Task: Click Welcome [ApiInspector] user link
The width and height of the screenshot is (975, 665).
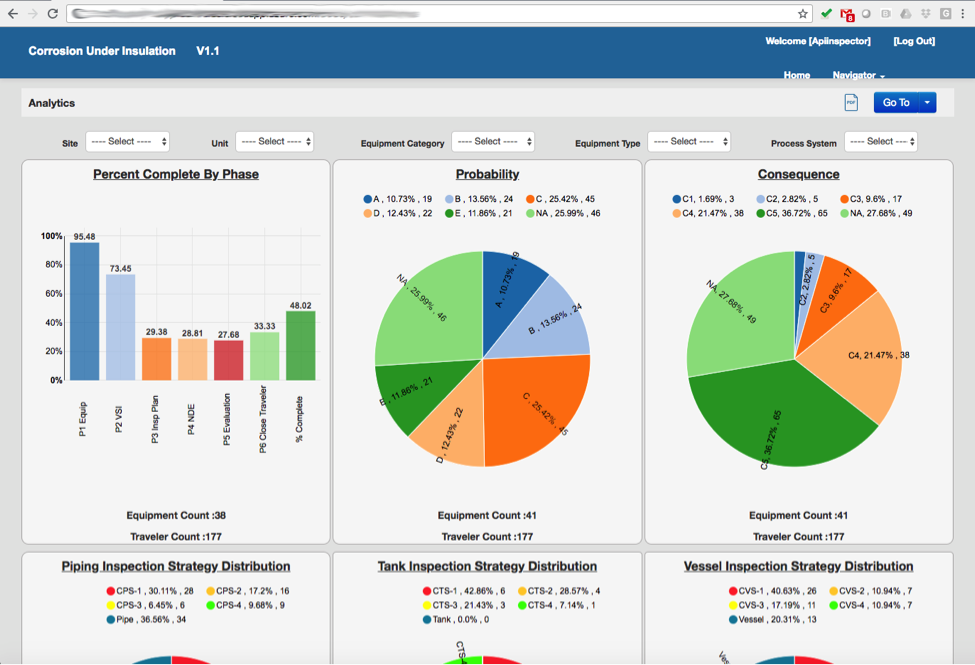Action: click(818, 41)
